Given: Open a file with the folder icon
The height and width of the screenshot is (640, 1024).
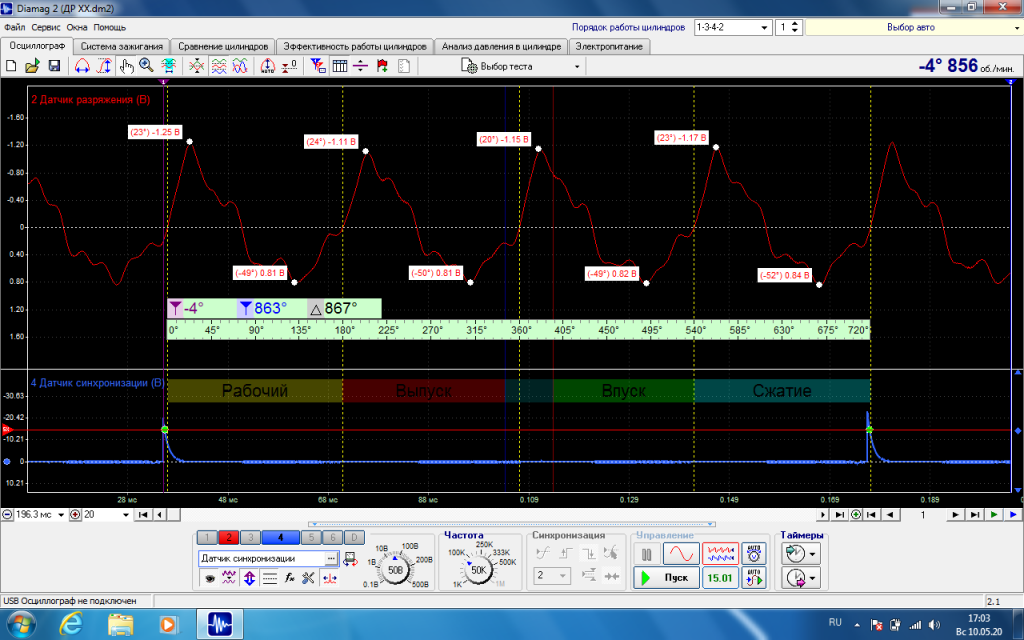Looking at the screenshot, I should tap(32, 66).
